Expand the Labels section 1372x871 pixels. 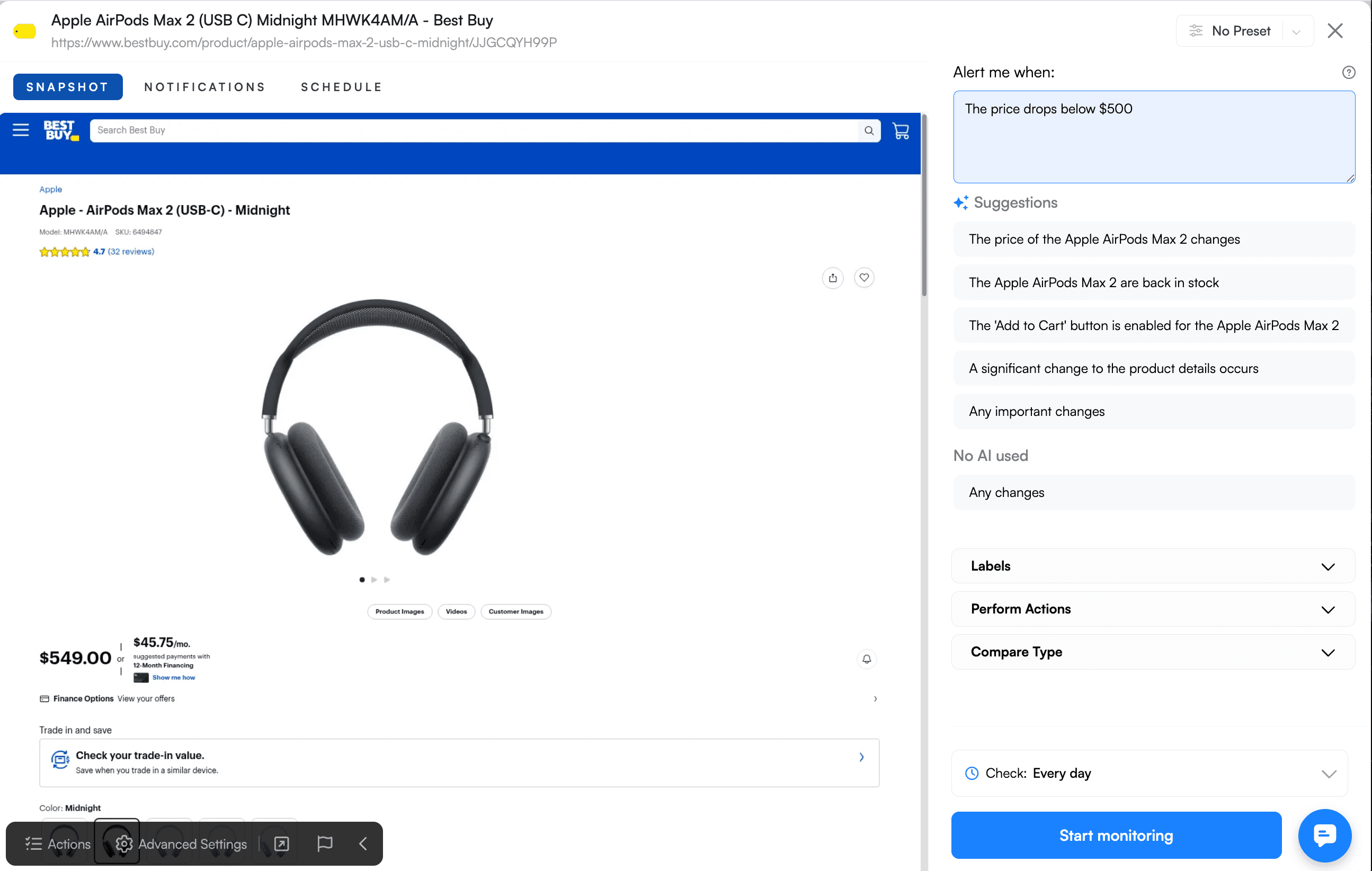(1153, 566)
